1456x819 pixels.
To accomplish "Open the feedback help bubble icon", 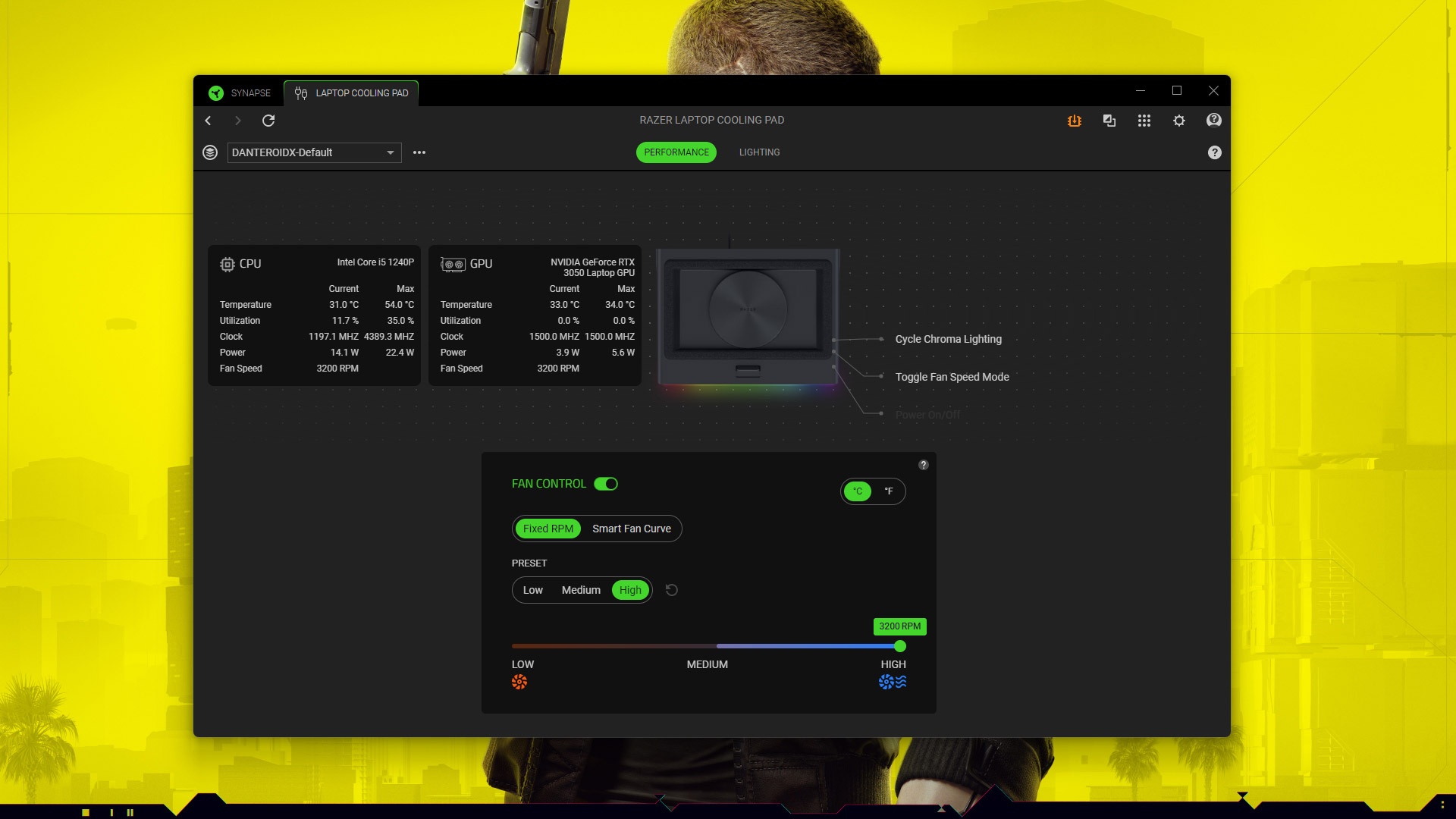I will click(x=1214, y=121).
